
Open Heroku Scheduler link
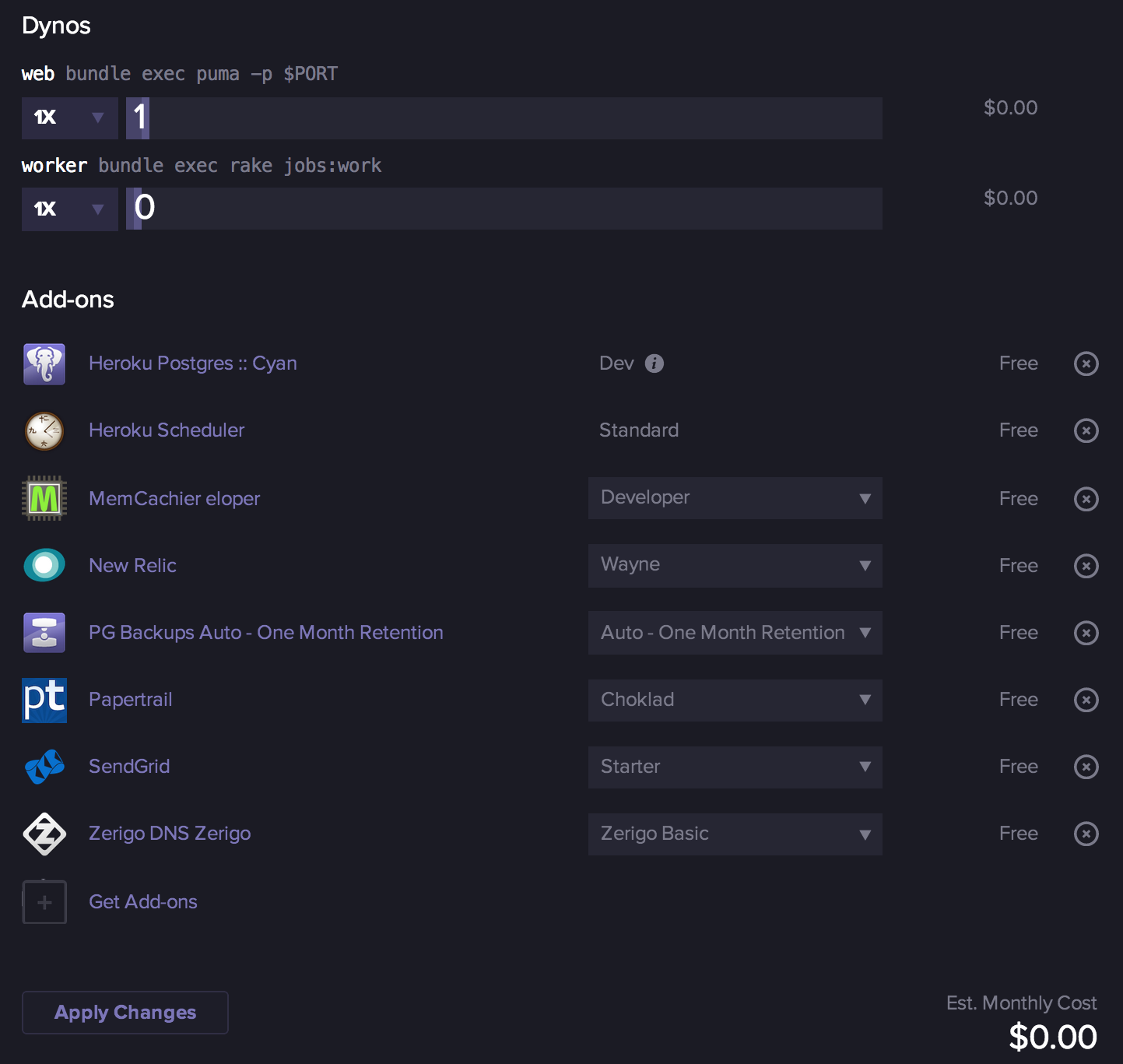pos(167,430)
